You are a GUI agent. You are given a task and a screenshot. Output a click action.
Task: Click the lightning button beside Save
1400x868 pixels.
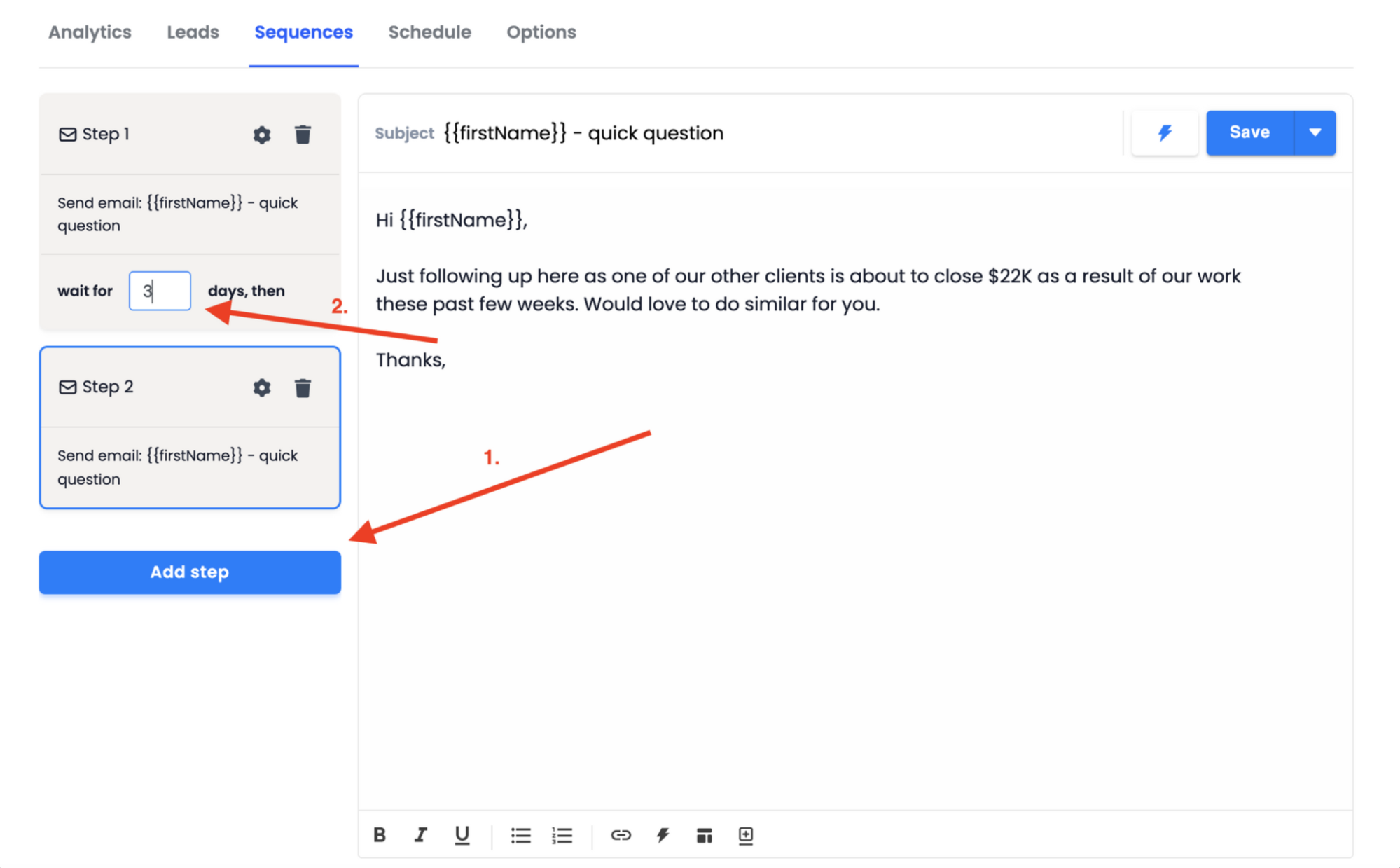[1165, 132]
